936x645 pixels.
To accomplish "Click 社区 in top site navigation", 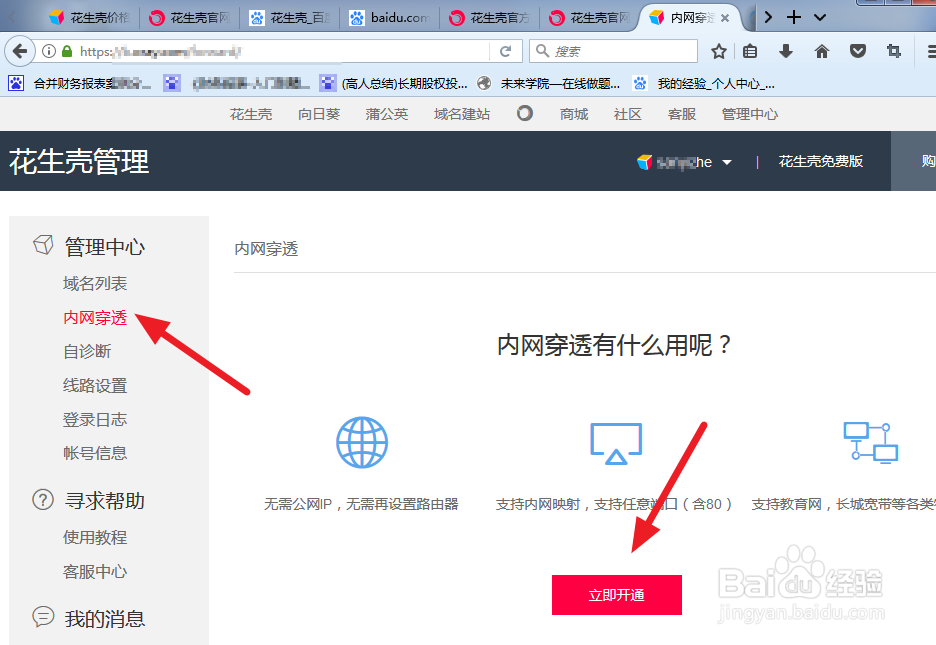I will click(x=627, y=114).
